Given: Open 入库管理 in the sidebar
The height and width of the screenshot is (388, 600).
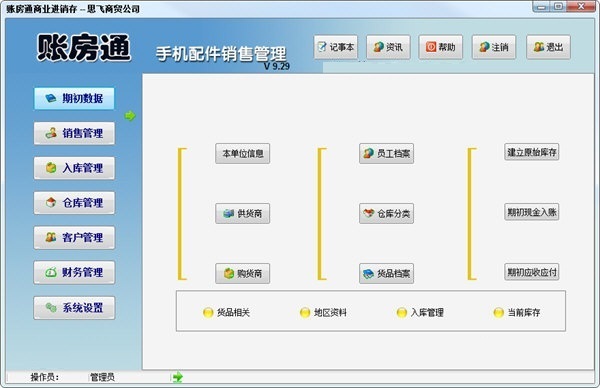Looking at the screenshot, I should tap(74, 168).
